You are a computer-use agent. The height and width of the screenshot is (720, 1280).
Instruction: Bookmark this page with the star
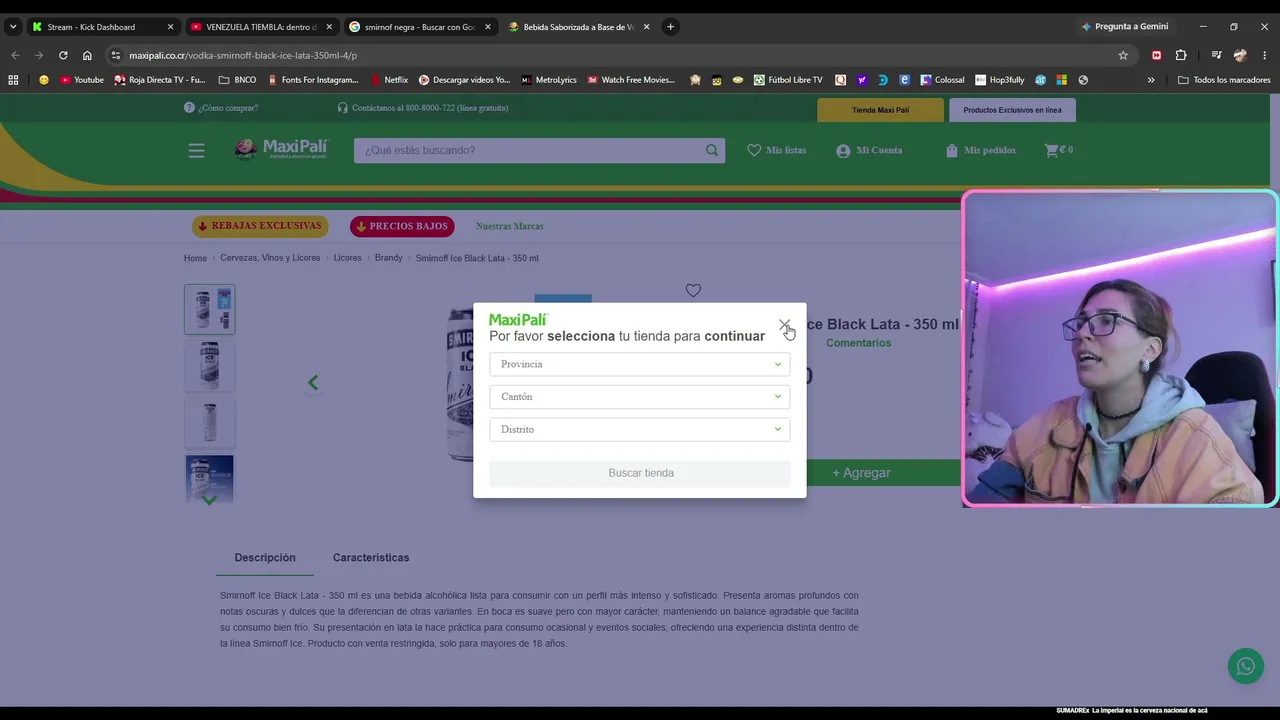[x=1123, y=55]
